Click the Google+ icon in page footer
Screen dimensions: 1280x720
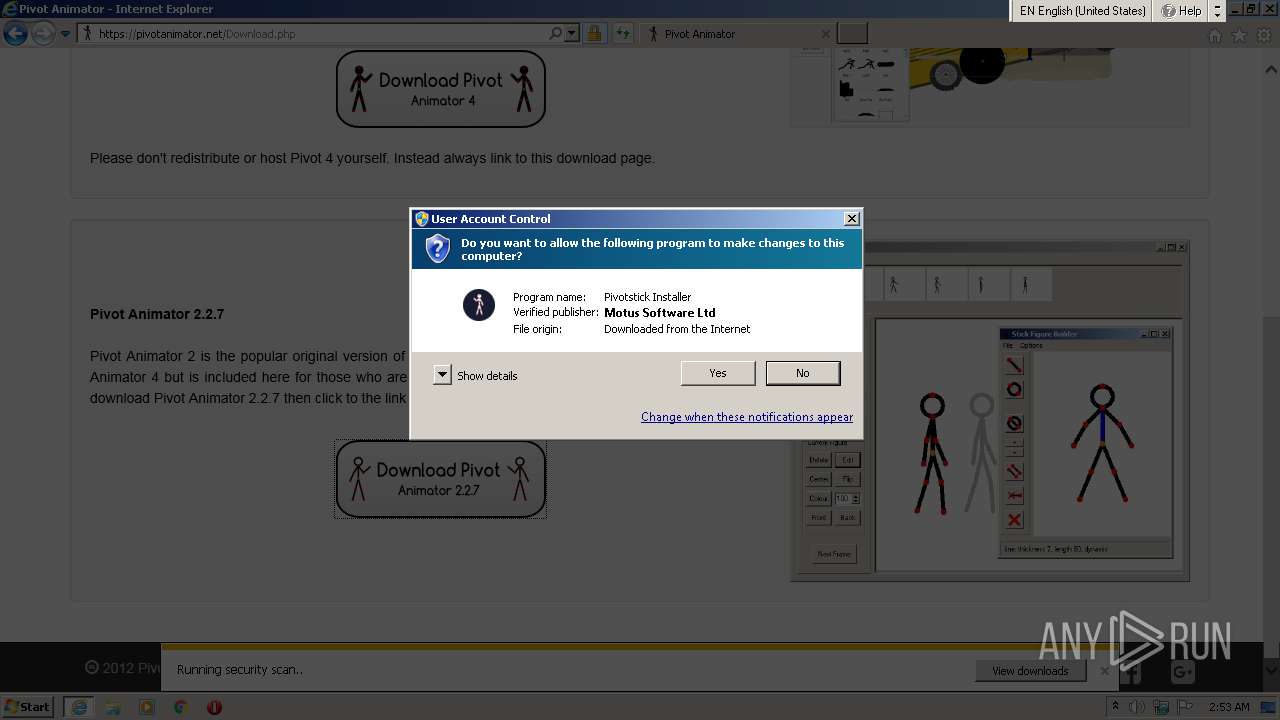(1181, 673)
